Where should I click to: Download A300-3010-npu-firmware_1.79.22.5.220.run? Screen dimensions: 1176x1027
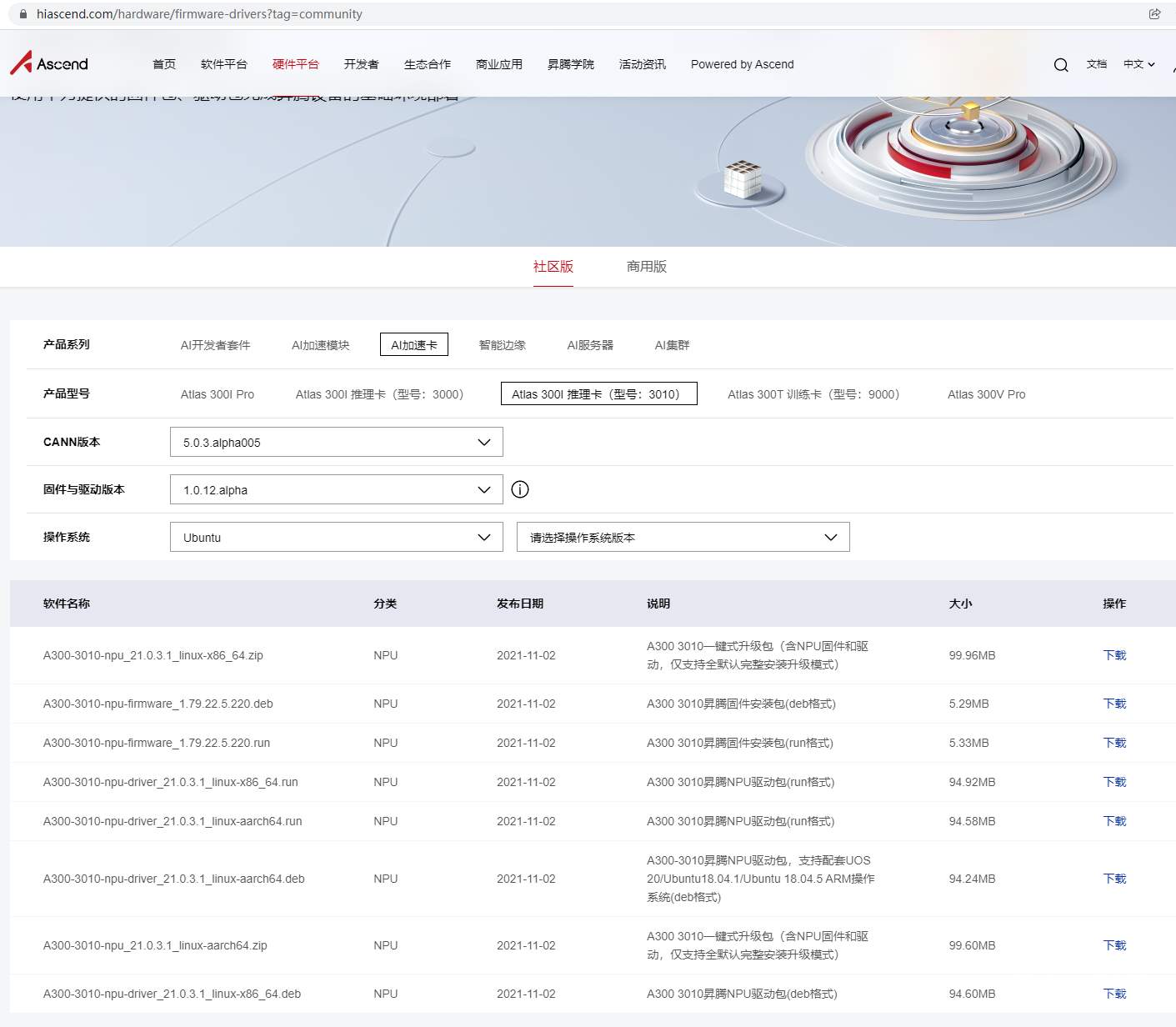pyautogui.click(x=1114, y=743)
